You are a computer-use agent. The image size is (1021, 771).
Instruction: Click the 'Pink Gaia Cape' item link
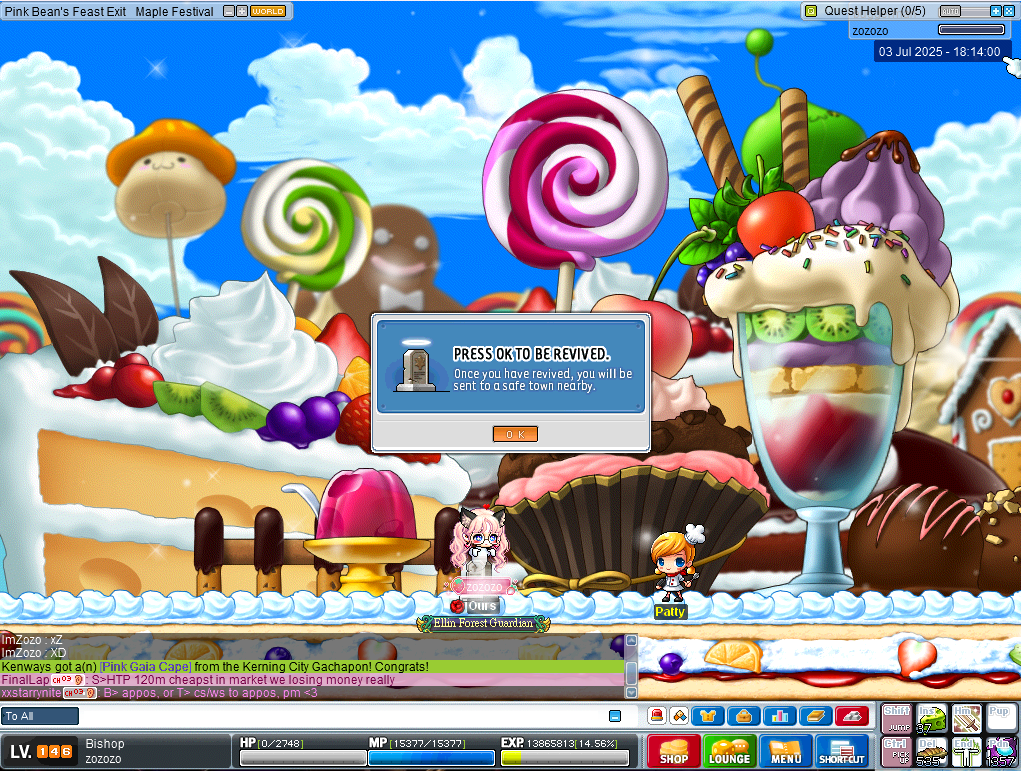(x=146, y=667)
